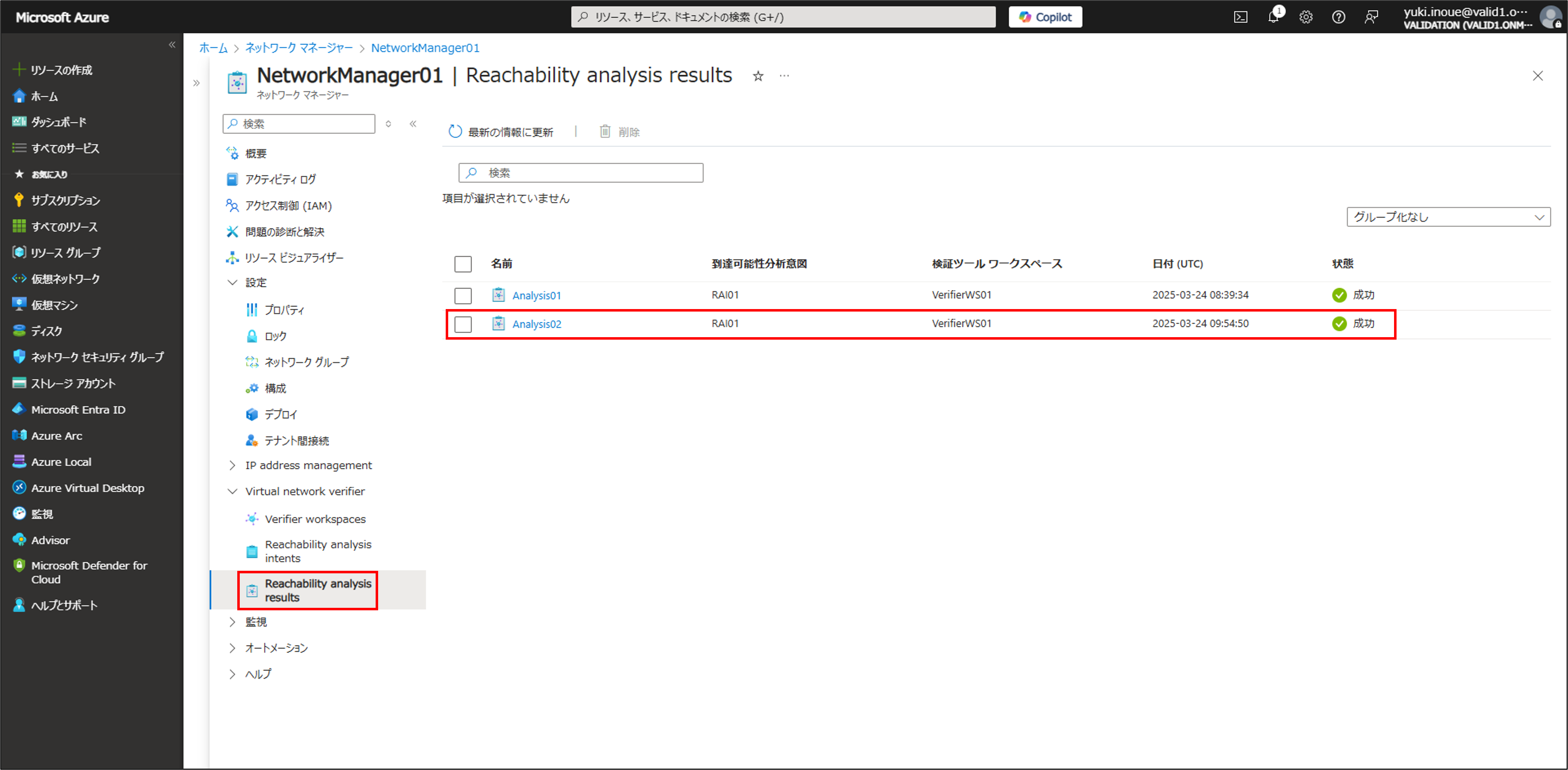
Task: Click the 削除 delete button
Action: click(x=620, y=132)
